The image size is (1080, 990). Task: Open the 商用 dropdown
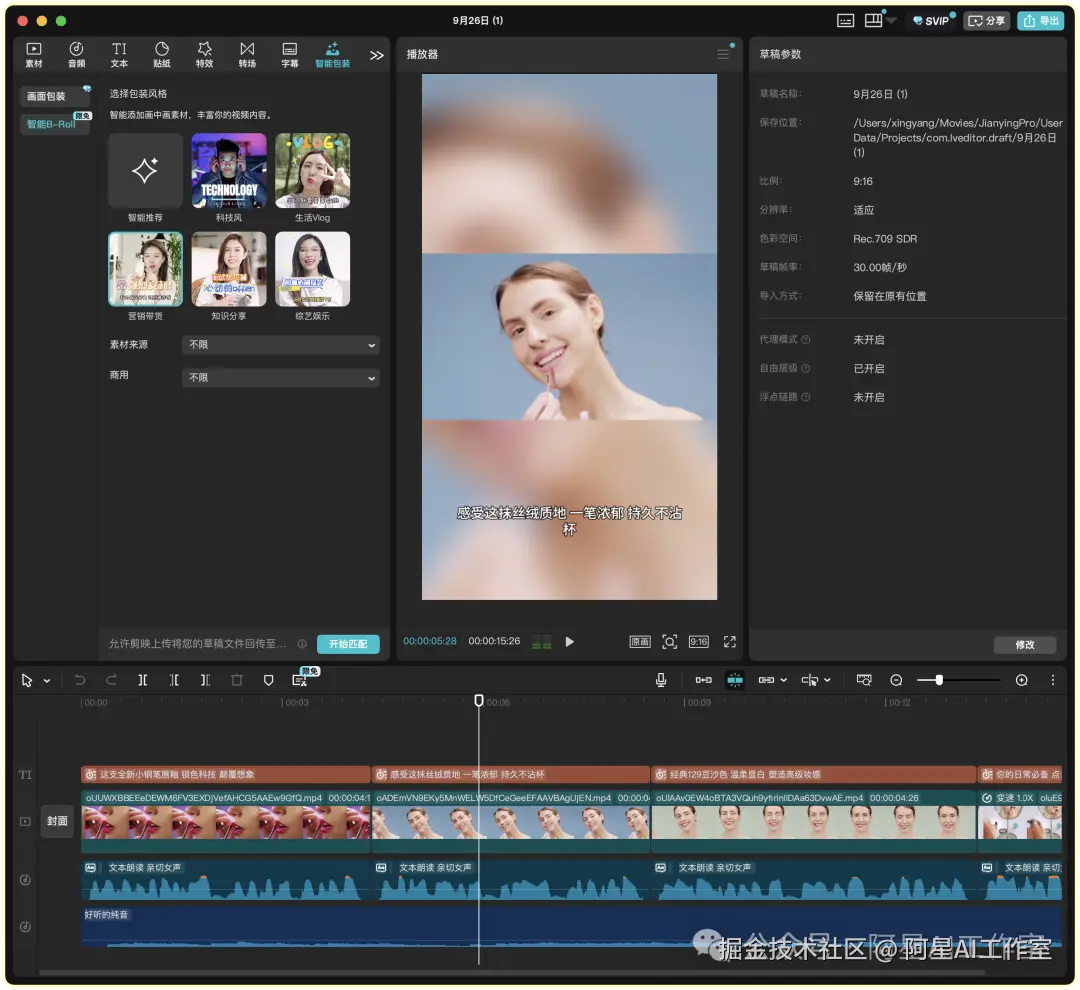(281, 378)
